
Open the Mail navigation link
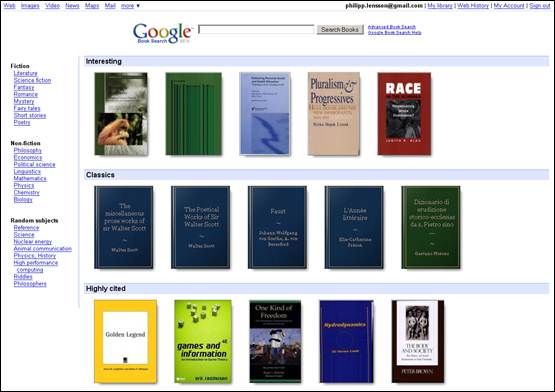click(x=110, y=6)
